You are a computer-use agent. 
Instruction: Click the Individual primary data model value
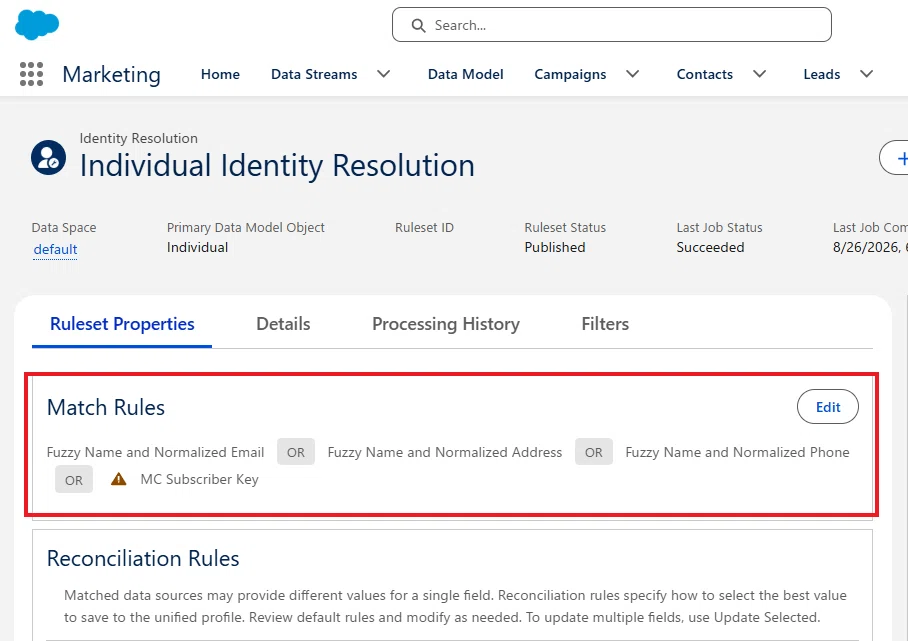(197, 247)
